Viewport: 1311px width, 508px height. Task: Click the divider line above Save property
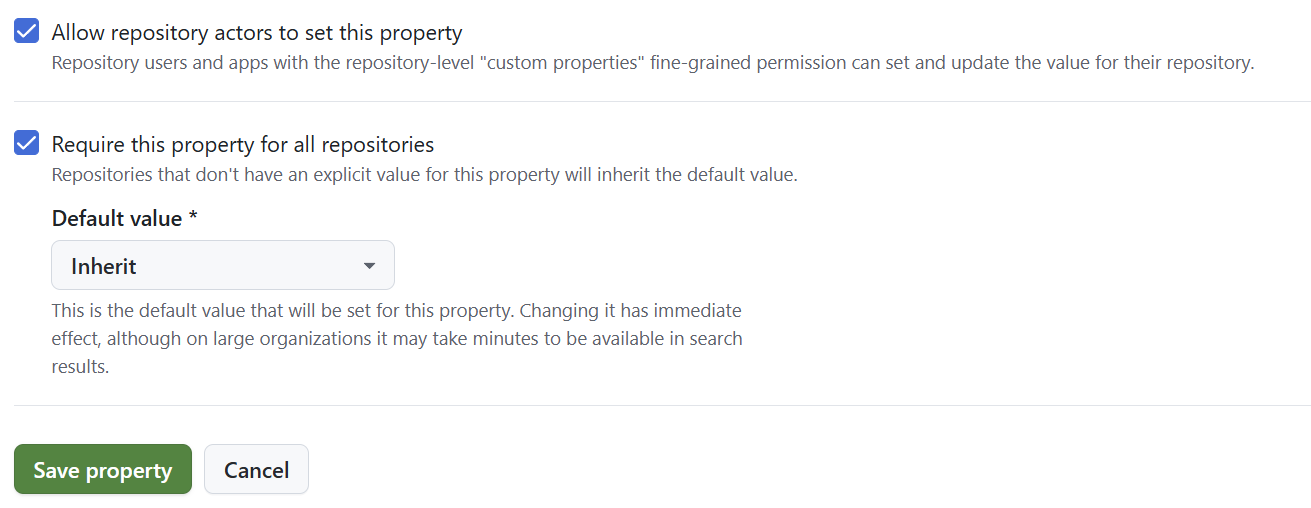click(660, 406)
